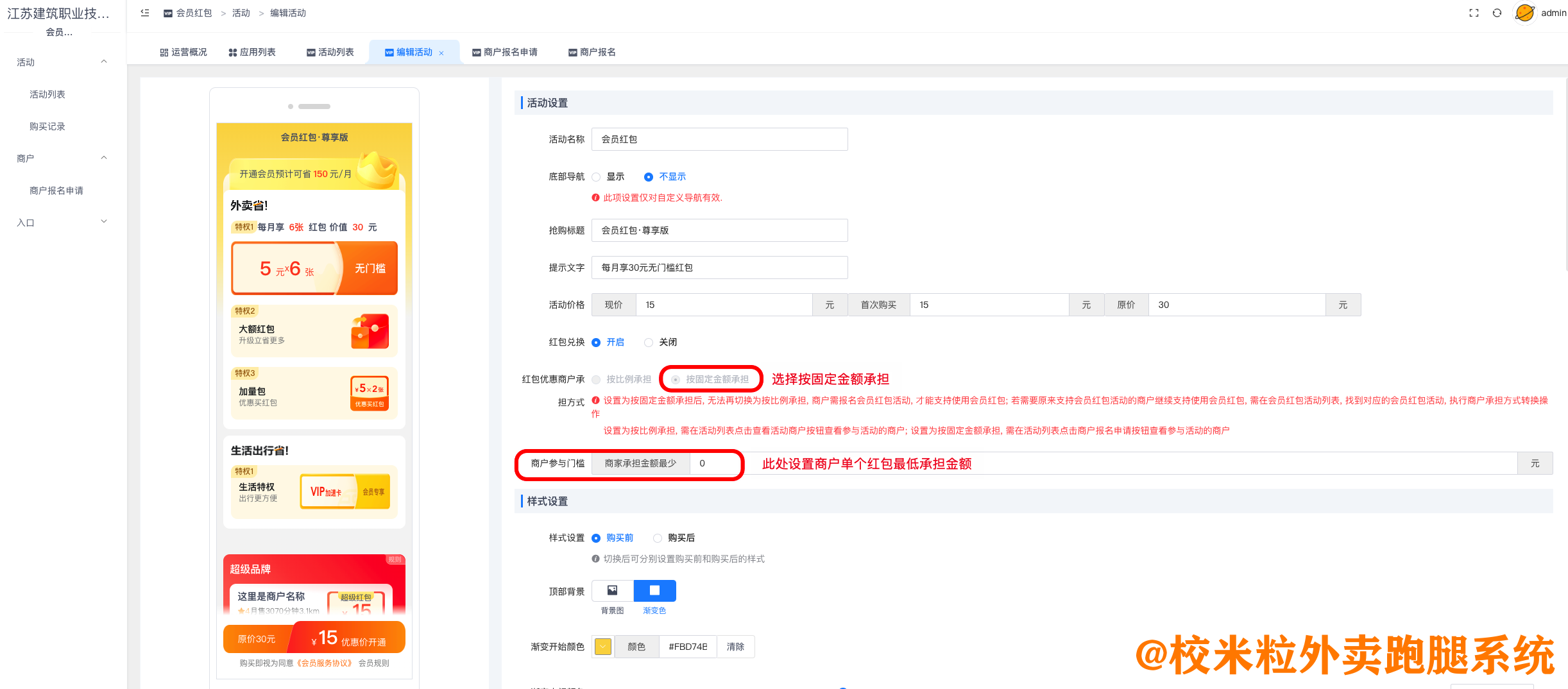Click the fullscreen icon in the header

point(1474,12)
